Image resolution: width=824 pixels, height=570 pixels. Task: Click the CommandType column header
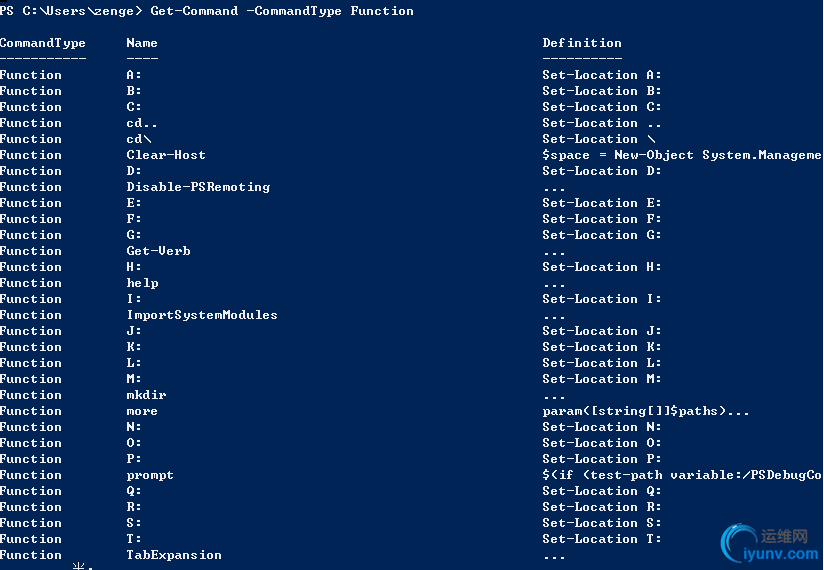tap(43, 43)
